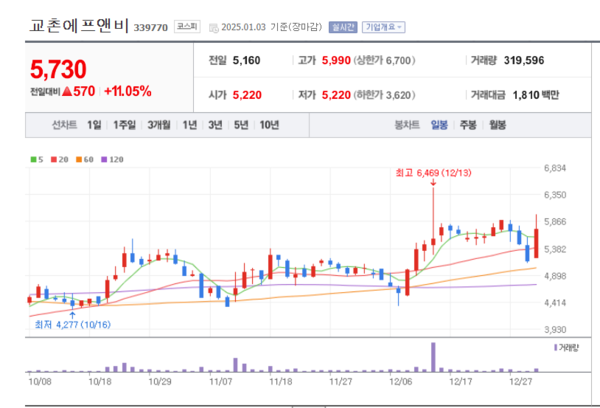This screenshot has width=600, height=408.
Task: Click the 교촌에프앤비 stock name heading
Action: 79,25
